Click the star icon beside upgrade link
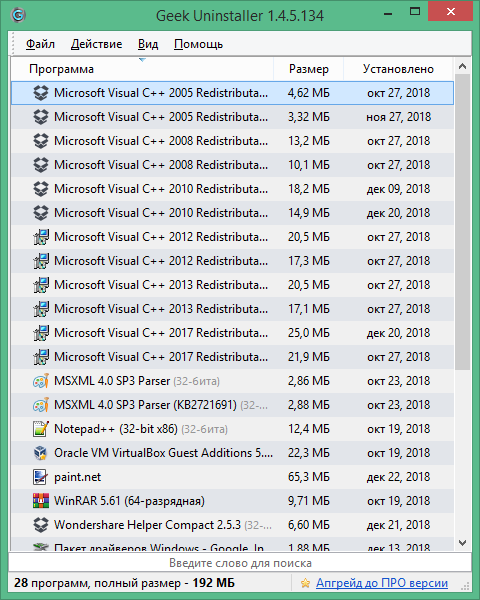Screen dimensions: 480x600 click(305, 583)
